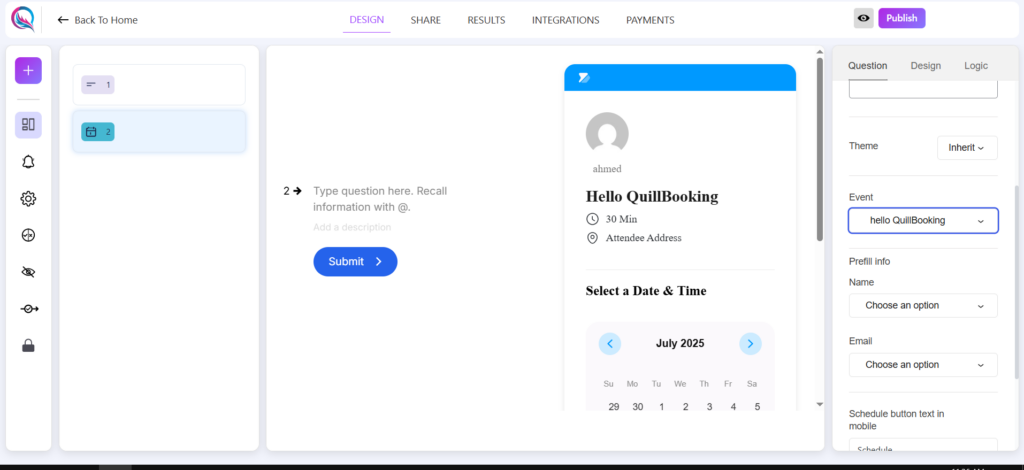Click preview scrollbar up arrow
Viewport: 1024px width, 470px height.
820,52
